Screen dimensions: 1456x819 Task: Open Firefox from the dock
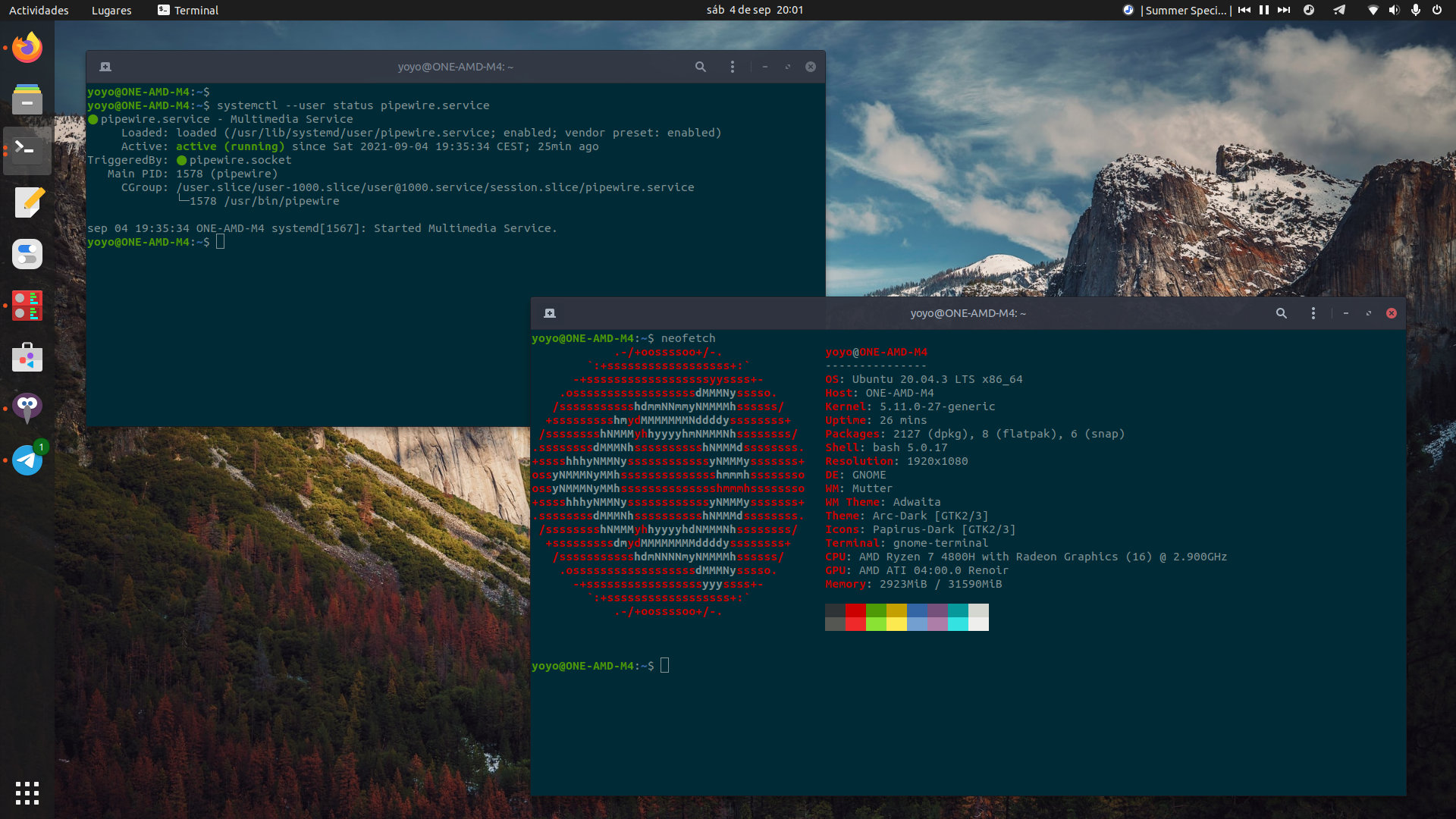[27, 48]
